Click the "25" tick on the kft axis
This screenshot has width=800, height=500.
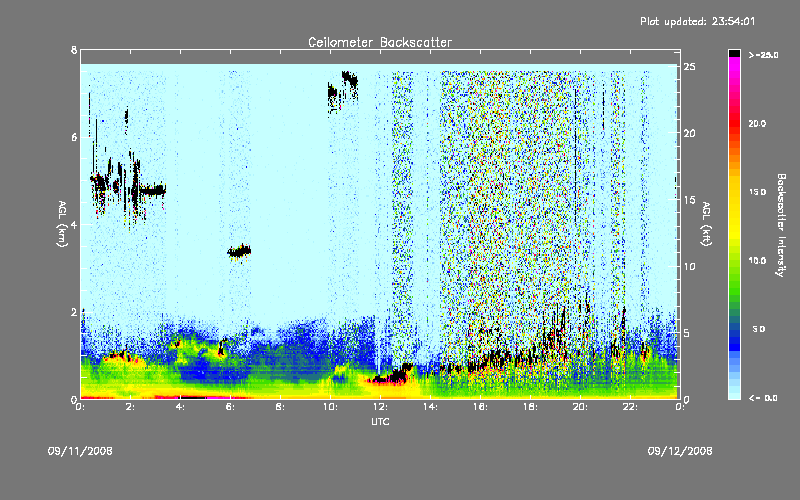pos(689,67)
